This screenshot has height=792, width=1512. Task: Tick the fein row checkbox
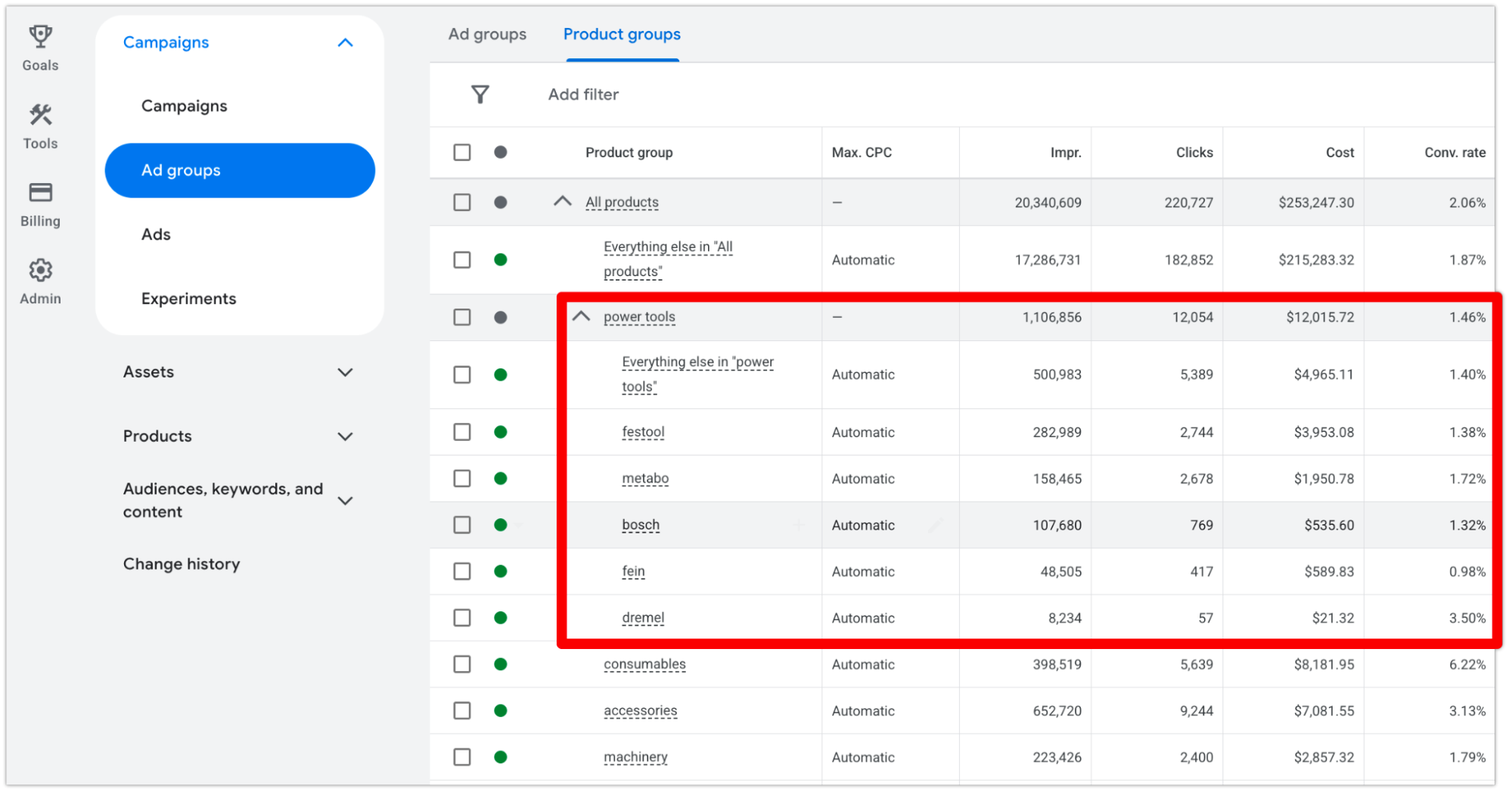(462, 571)
